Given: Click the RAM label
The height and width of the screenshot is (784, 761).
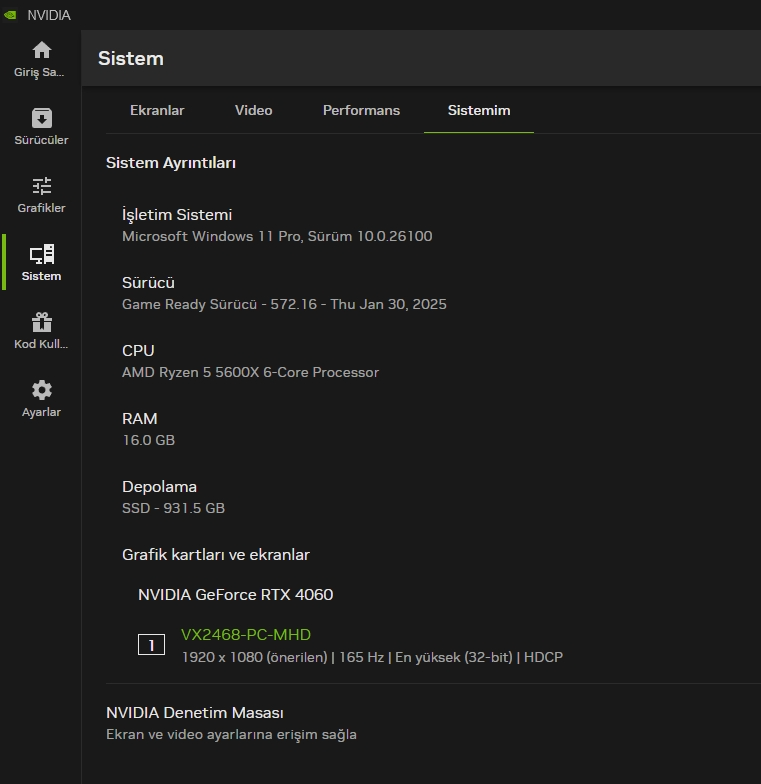Looking at the screenshot, I should pyautogui.click(x=140, y=418).
